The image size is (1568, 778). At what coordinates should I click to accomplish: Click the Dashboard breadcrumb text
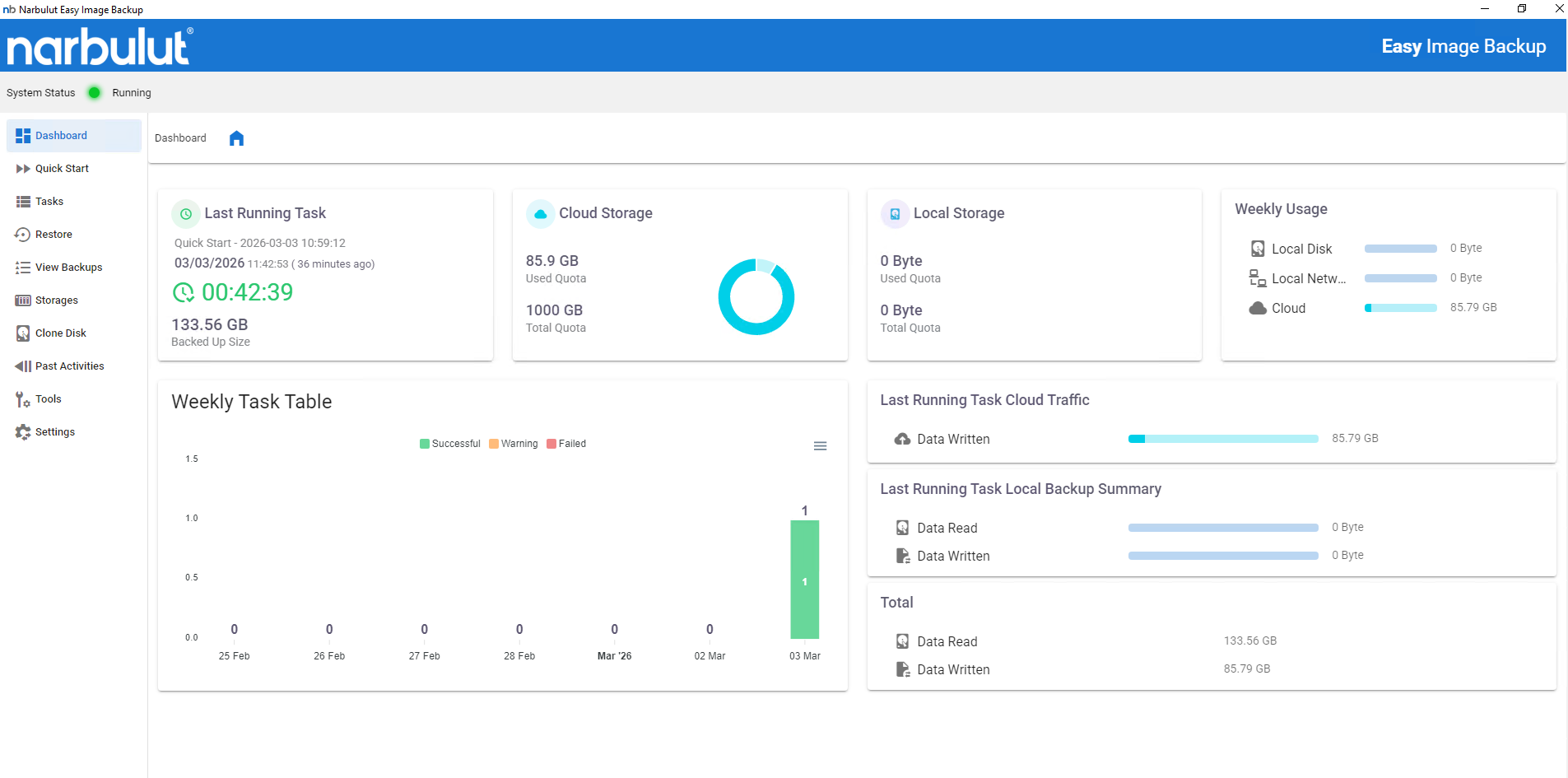(x=180, y=138)
